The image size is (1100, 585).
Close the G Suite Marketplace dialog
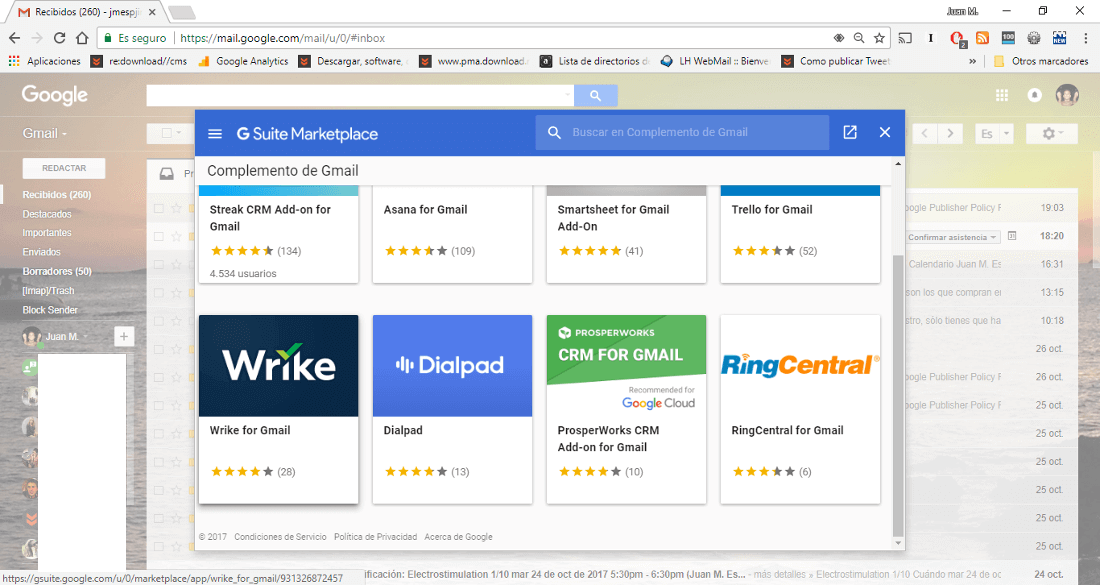pos(885,132)
